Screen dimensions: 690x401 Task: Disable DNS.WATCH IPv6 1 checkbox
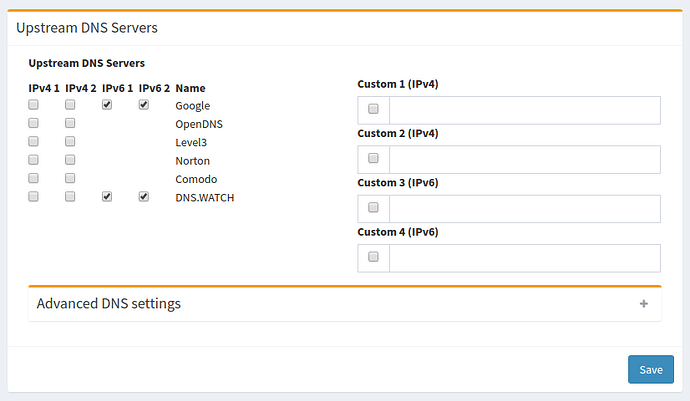107,197
